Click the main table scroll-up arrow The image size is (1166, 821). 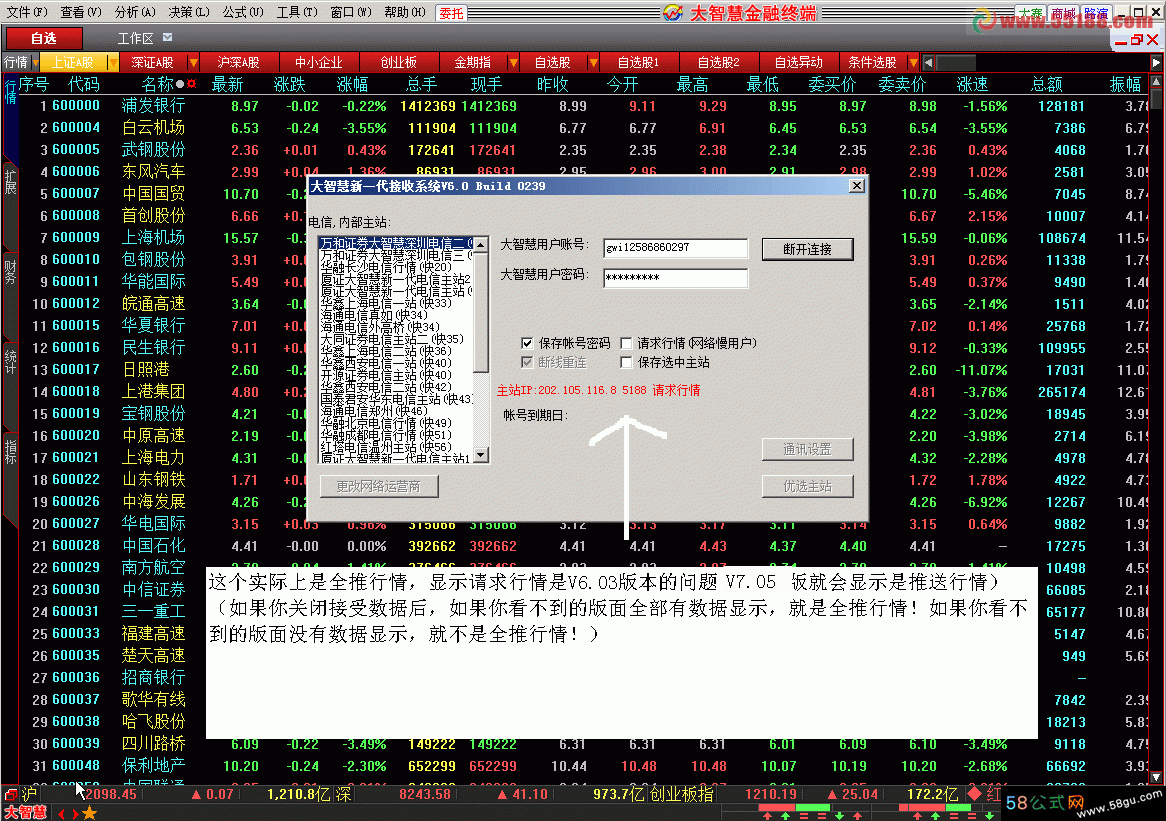[x=1156, y=82]
